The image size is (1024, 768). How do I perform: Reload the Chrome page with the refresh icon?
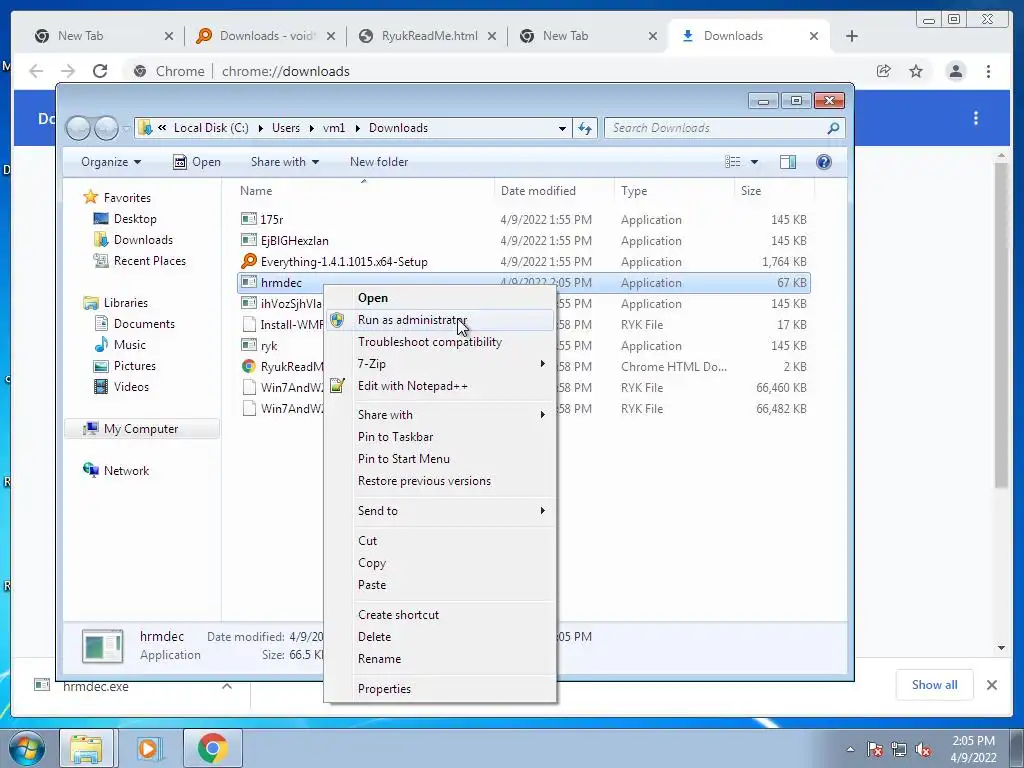[100, 71]
